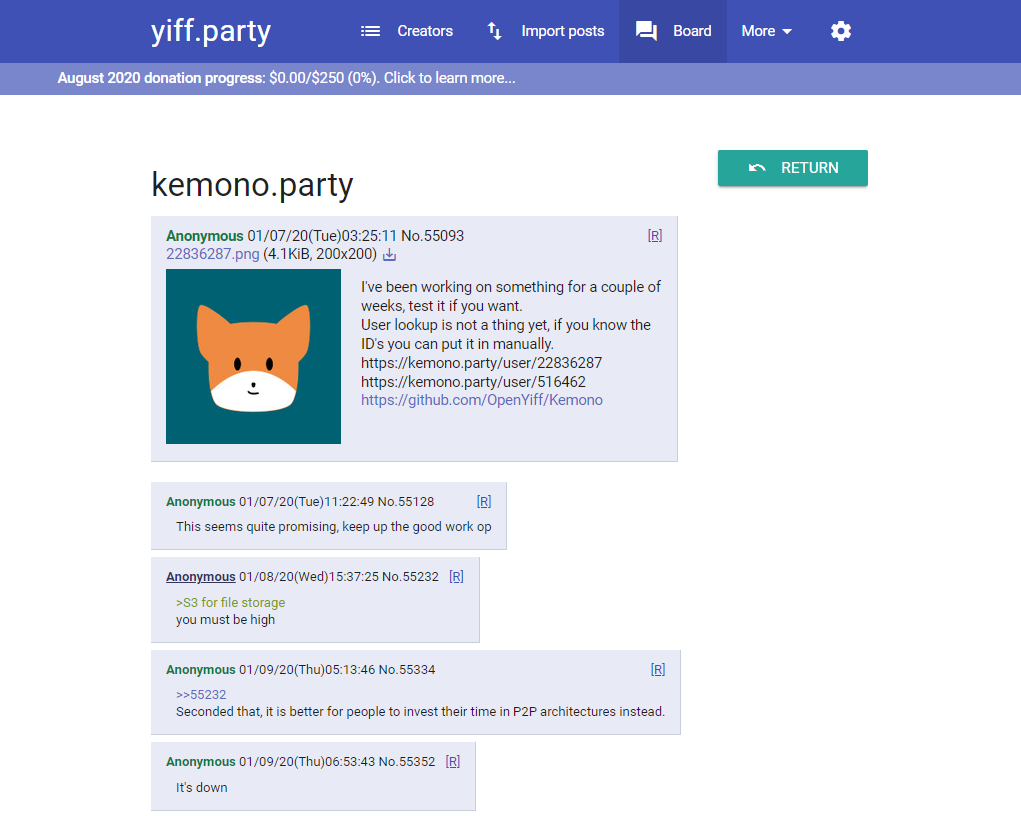
Task: Click the fox avatar thumbnail image
Action: click(253, 356)
